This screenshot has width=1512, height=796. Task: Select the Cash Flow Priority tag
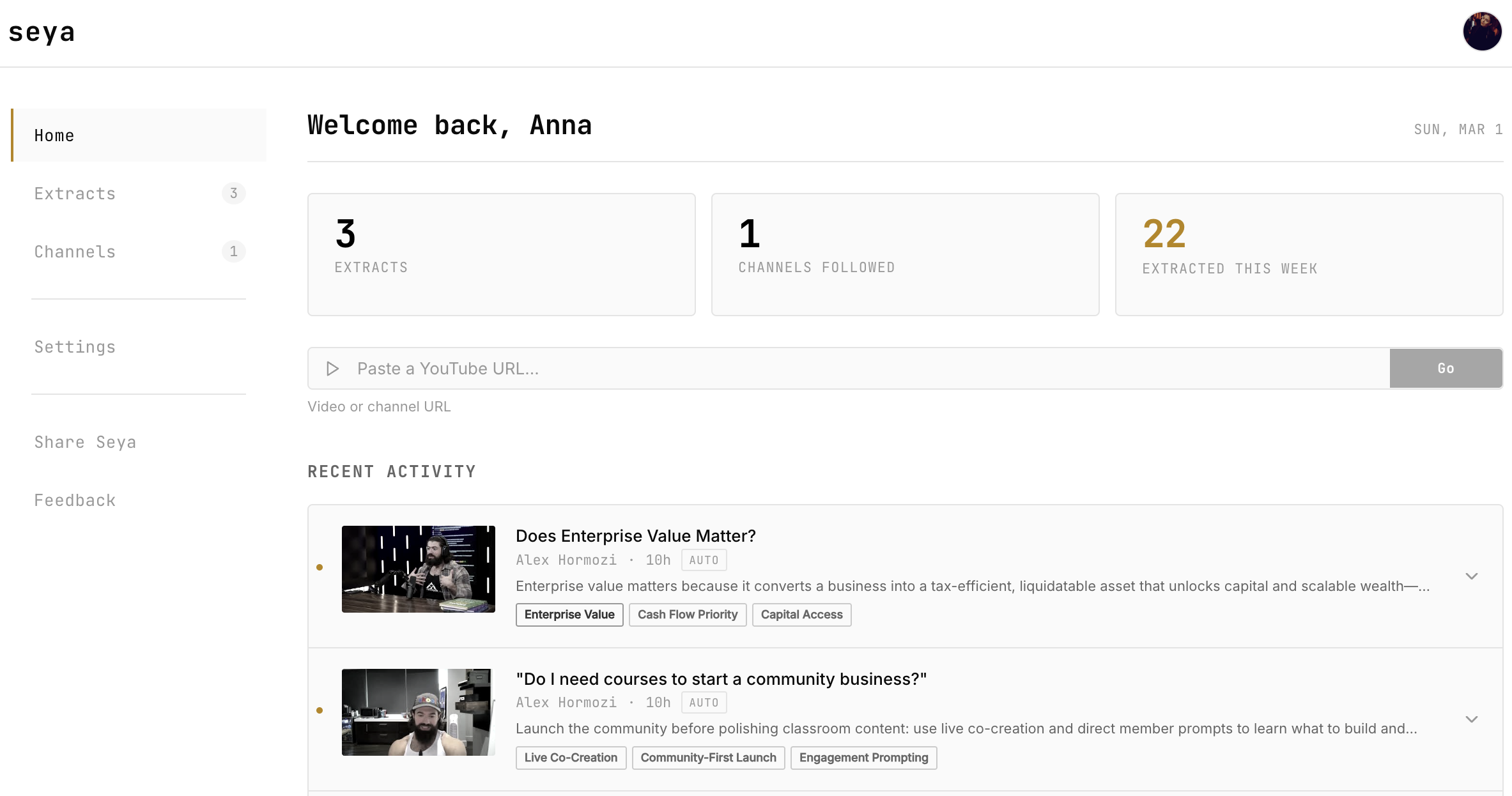(x=687, y=615)
